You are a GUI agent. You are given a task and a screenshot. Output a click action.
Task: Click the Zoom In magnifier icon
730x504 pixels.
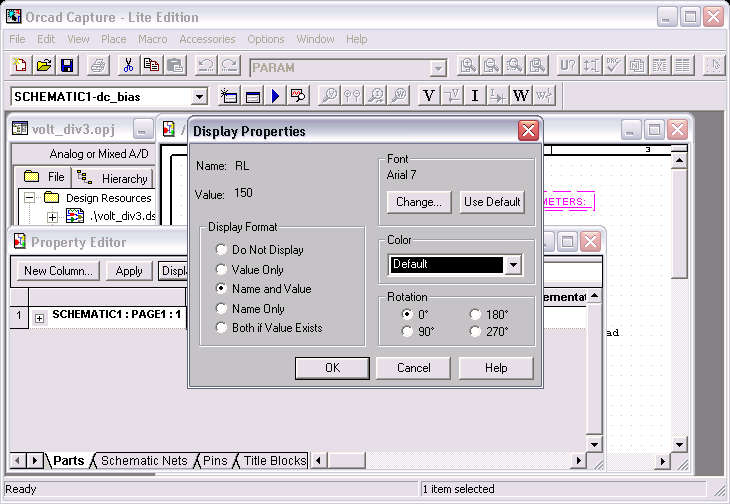(x=468, y=66)
